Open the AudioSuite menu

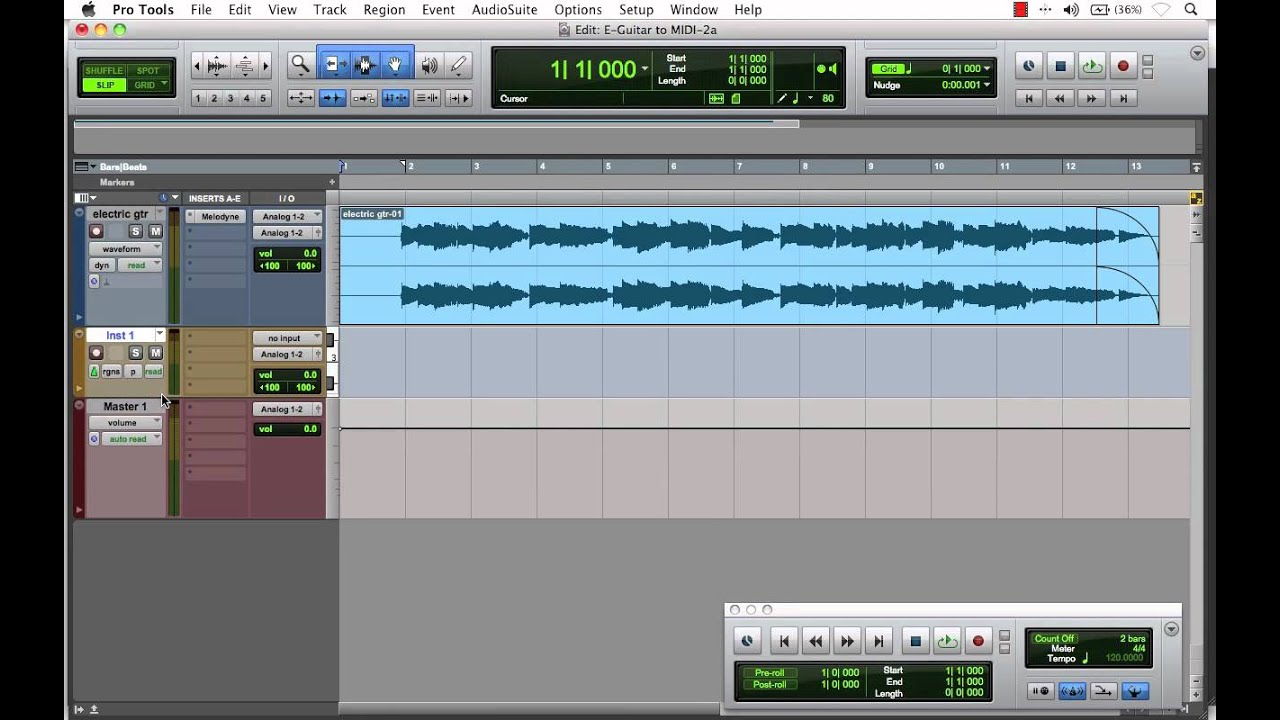click(x=505, y=10)
